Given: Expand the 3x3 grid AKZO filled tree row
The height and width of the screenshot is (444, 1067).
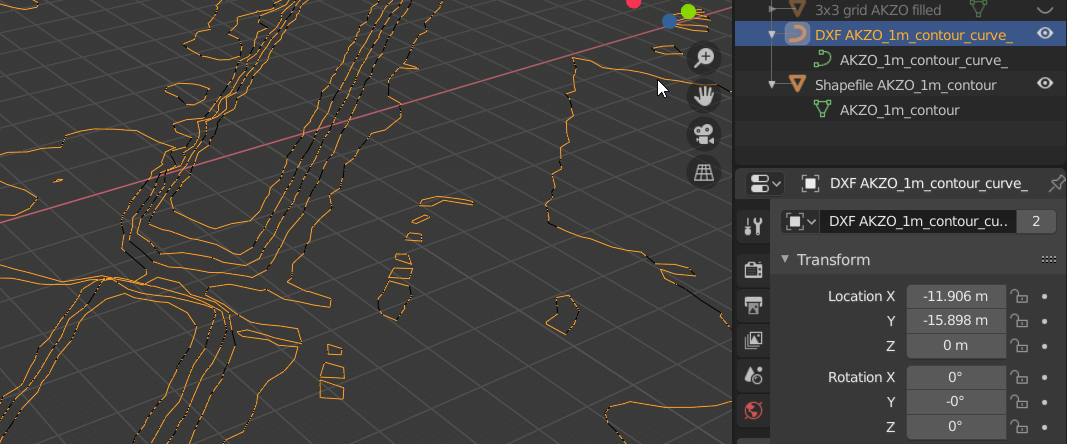Looking at the screenshot, I should pos(772,9).
